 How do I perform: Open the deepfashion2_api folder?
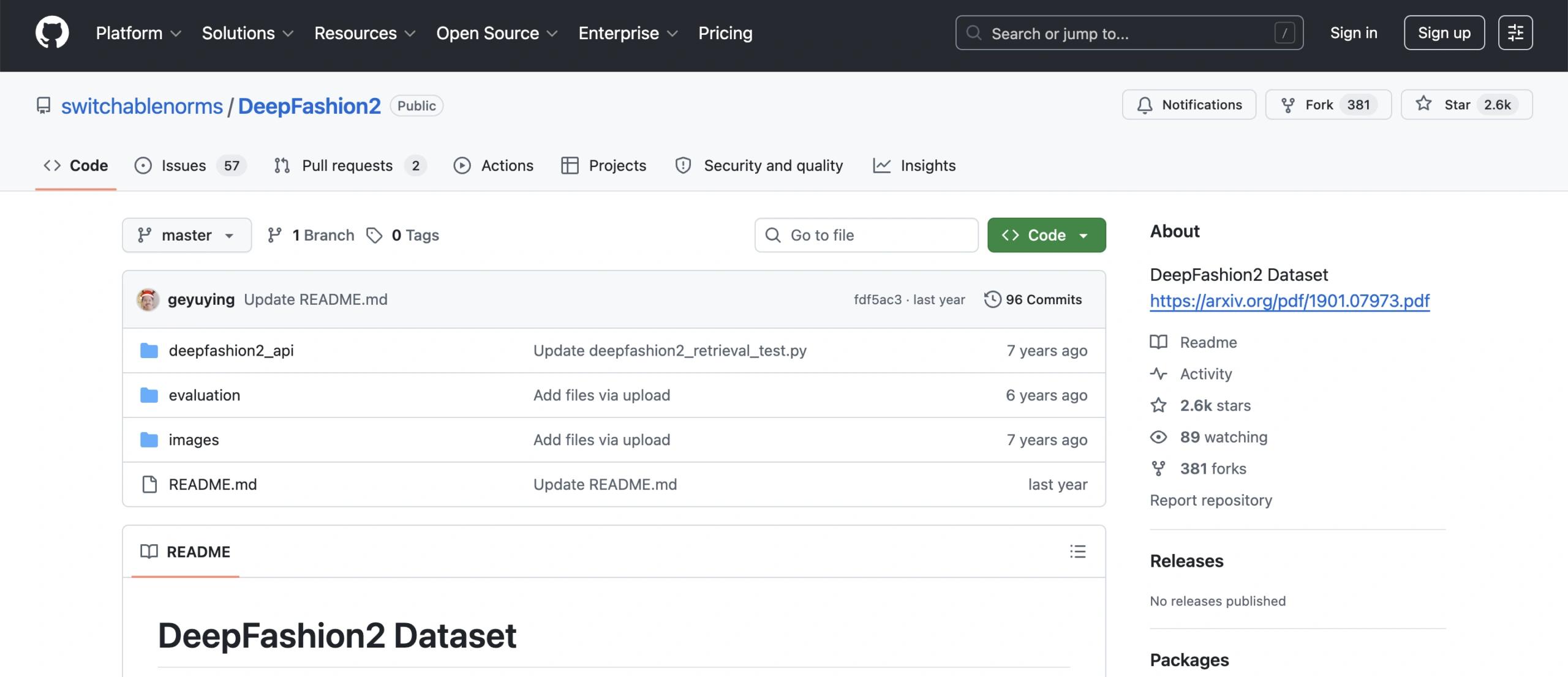231,350
